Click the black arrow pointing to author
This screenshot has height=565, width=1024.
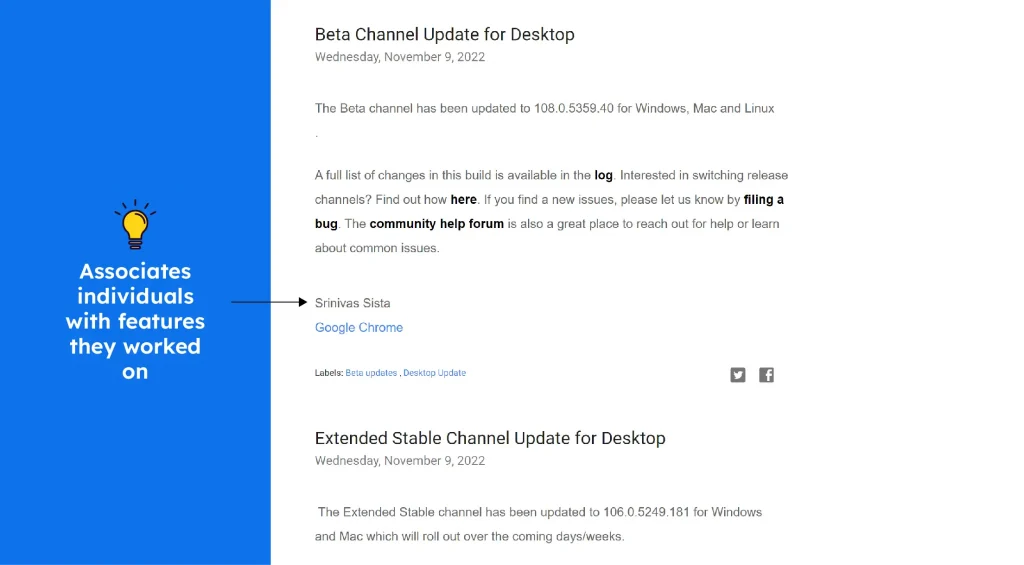coord(269,302)
